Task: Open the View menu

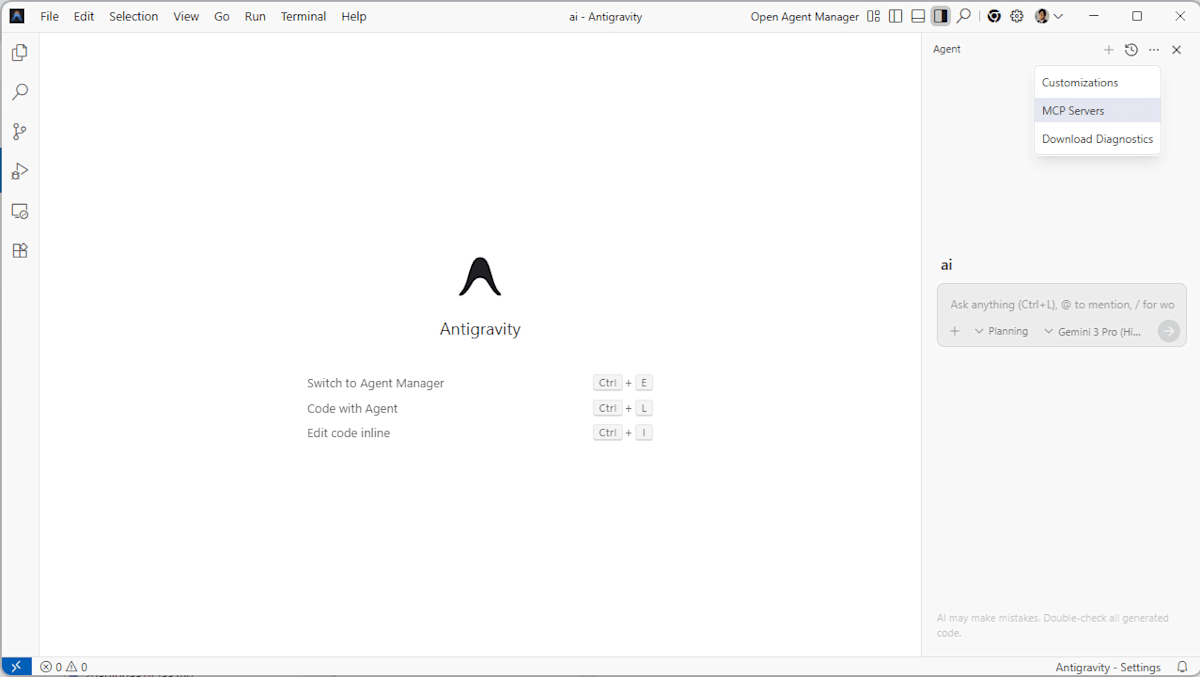Action: tap(186, 16)
